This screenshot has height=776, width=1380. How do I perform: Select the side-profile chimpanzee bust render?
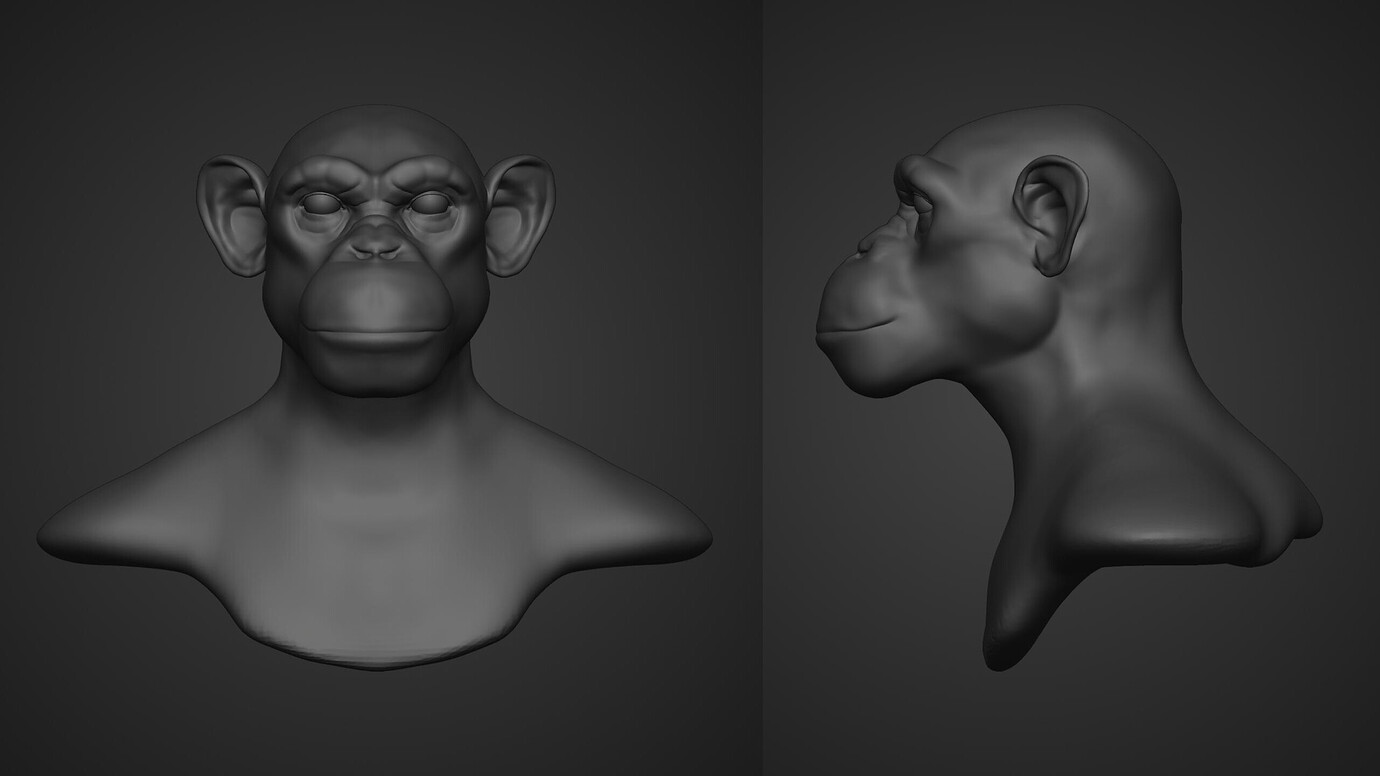(1068, 387)
